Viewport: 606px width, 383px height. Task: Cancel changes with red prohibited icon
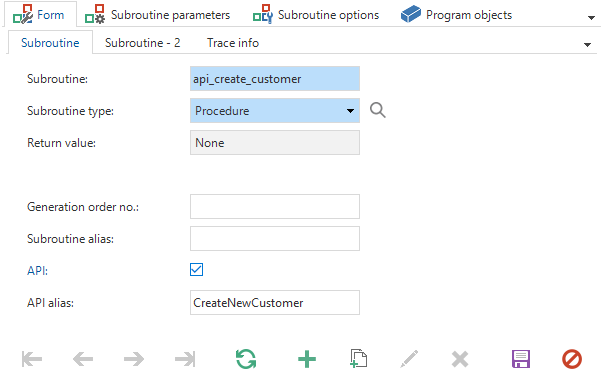point(572,359)
